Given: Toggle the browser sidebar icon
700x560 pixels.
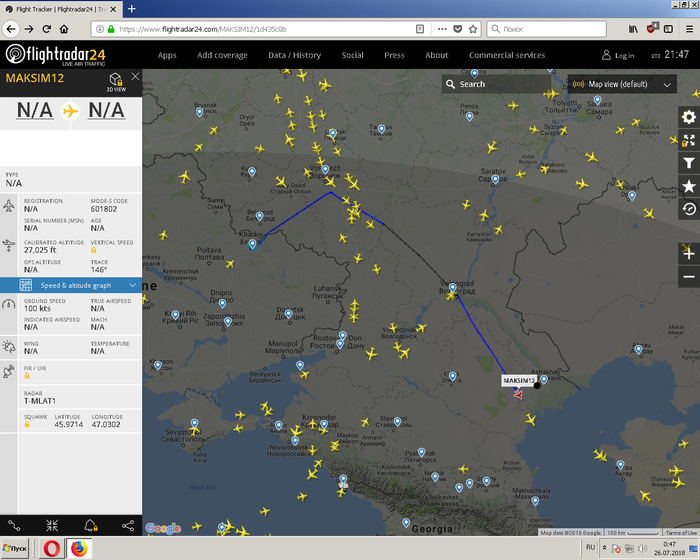Looking at the screenshot, I should [668, 29].
